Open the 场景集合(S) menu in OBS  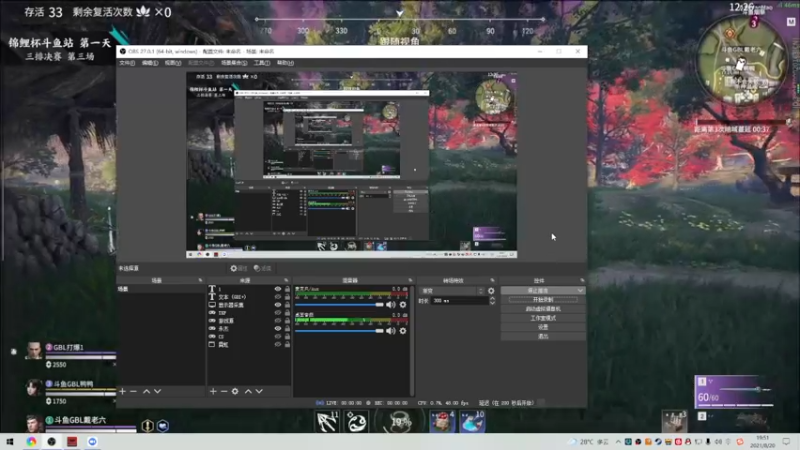pos(234,63)
